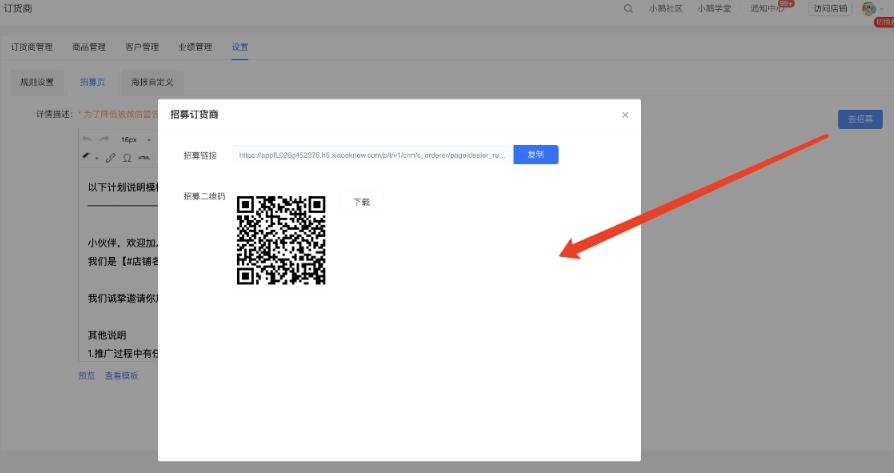
Task: Click the insert link chain icon
Action: tap(111, 157)
